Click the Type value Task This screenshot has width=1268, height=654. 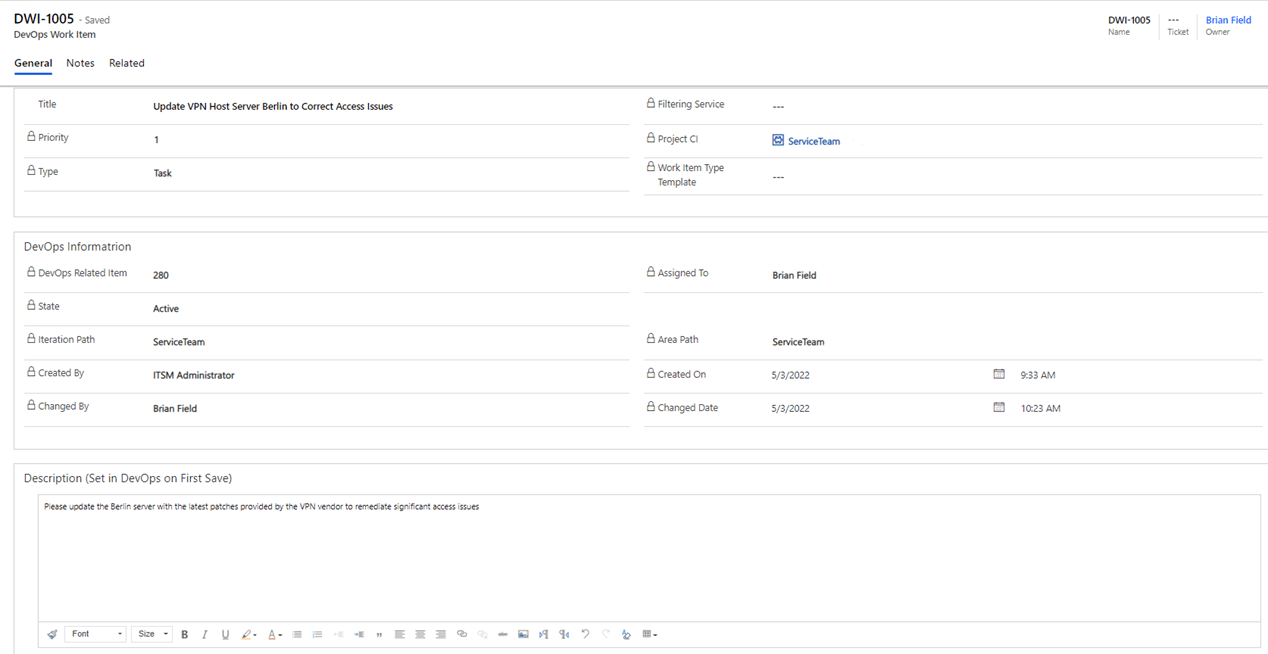click(162, 173)
